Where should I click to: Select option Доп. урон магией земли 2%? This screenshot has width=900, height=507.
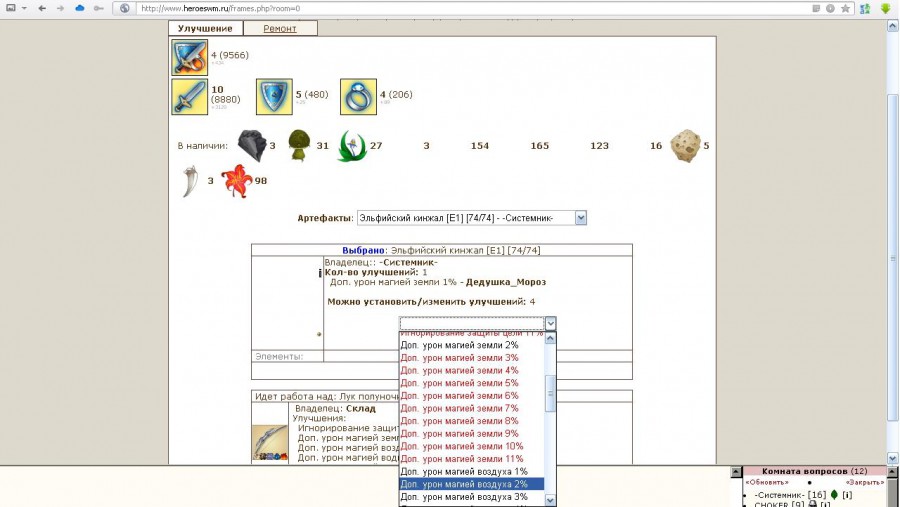[471, 345]
